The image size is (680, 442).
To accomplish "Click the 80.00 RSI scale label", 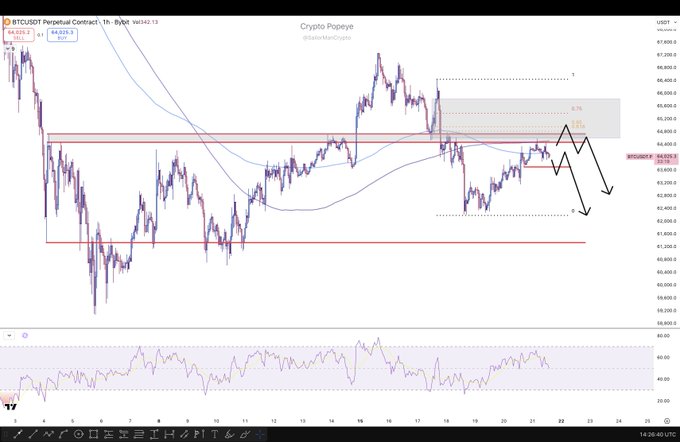I will coord(663,336).
